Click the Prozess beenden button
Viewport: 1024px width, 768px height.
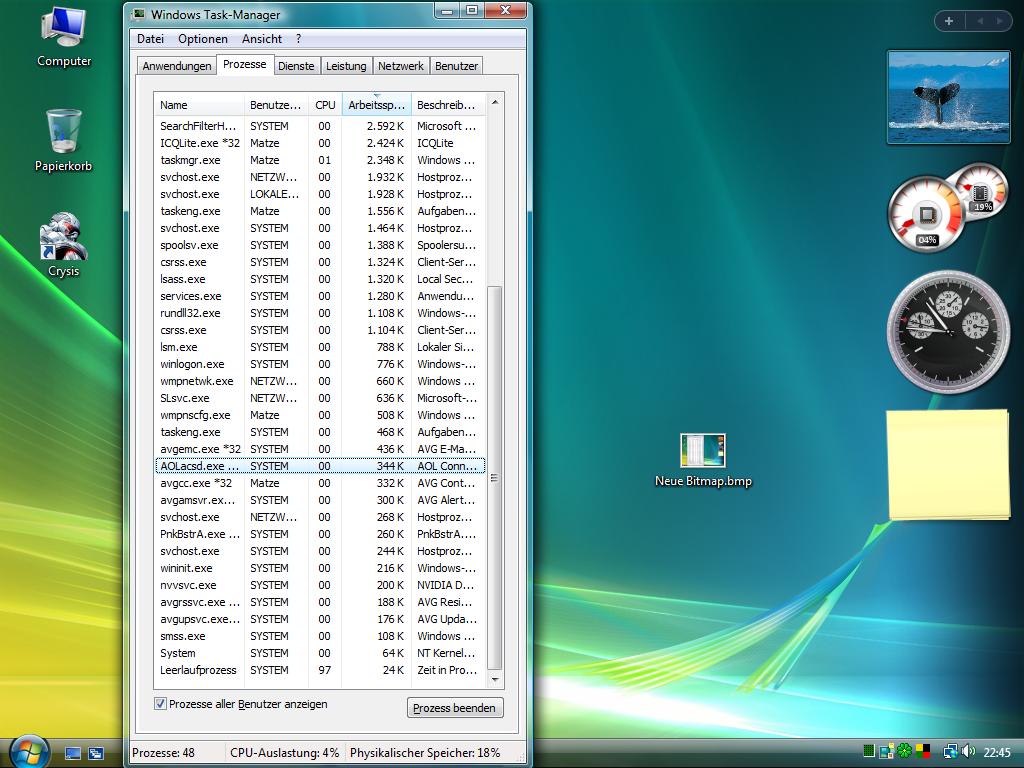[x=455, y=708]
